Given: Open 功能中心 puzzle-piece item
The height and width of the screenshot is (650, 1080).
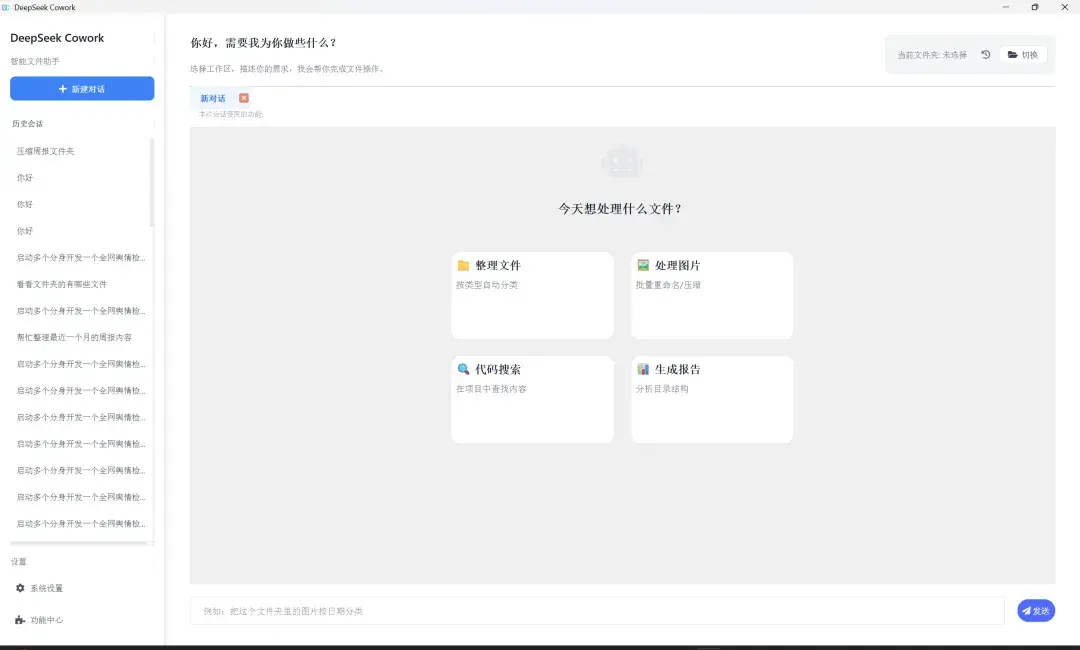Looking at the screenshot, I should 40,620.
